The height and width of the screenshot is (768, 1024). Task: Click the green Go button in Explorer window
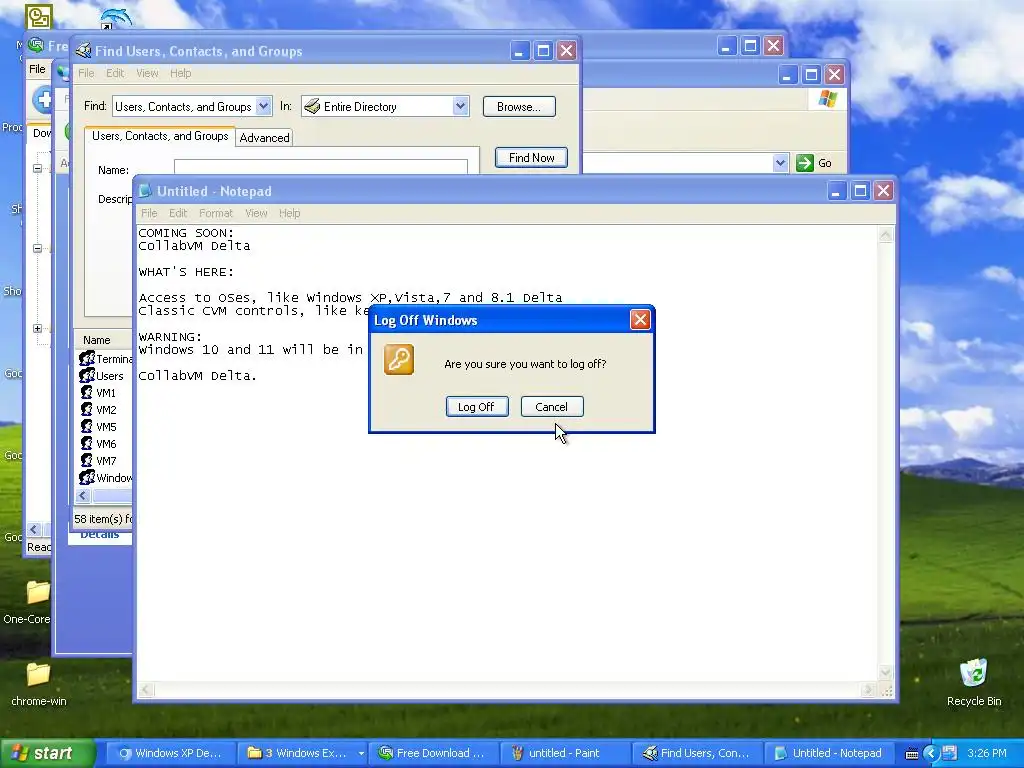805,163
